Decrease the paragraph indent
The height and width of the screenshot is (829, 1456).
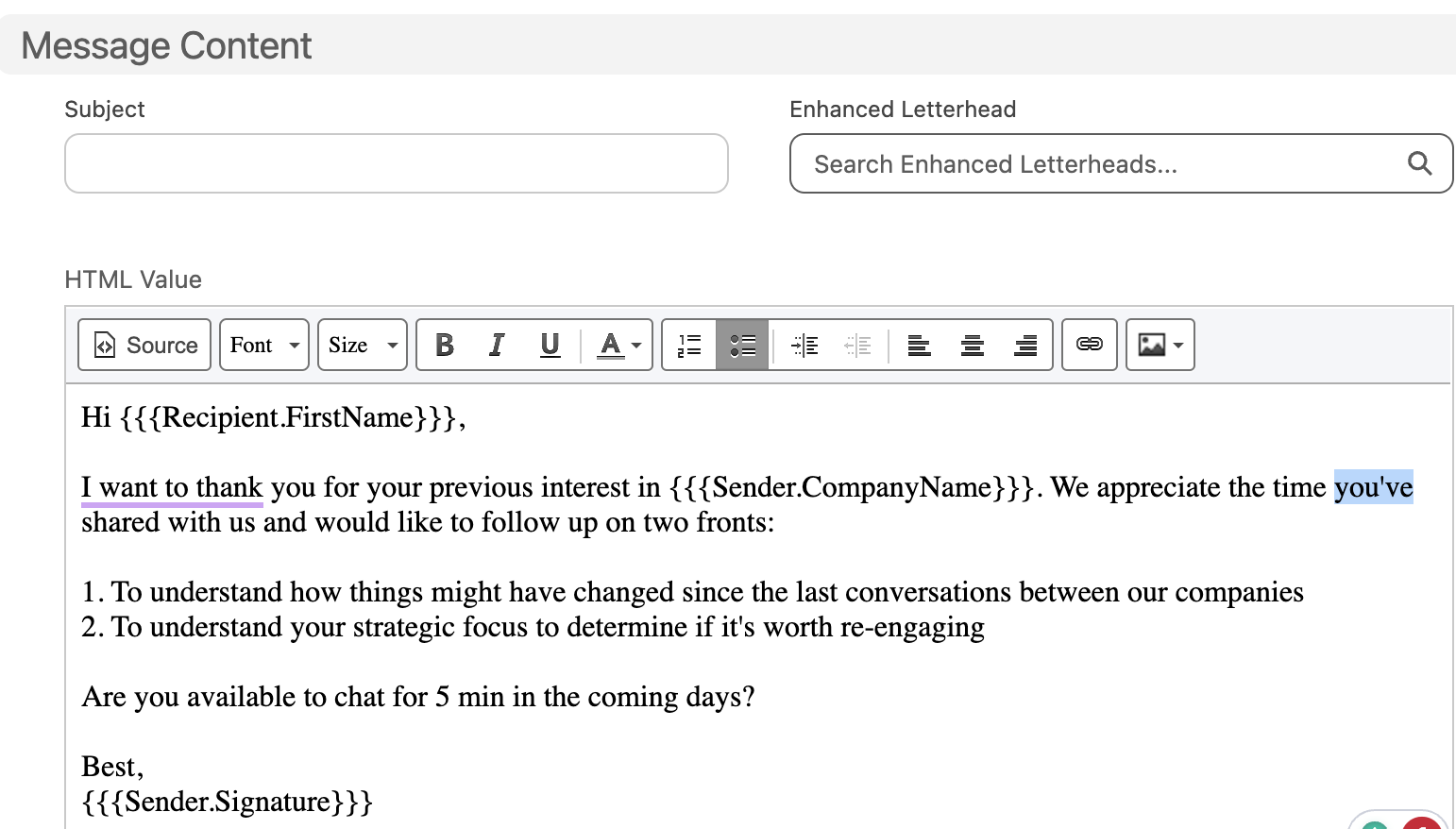click(859, 345)
